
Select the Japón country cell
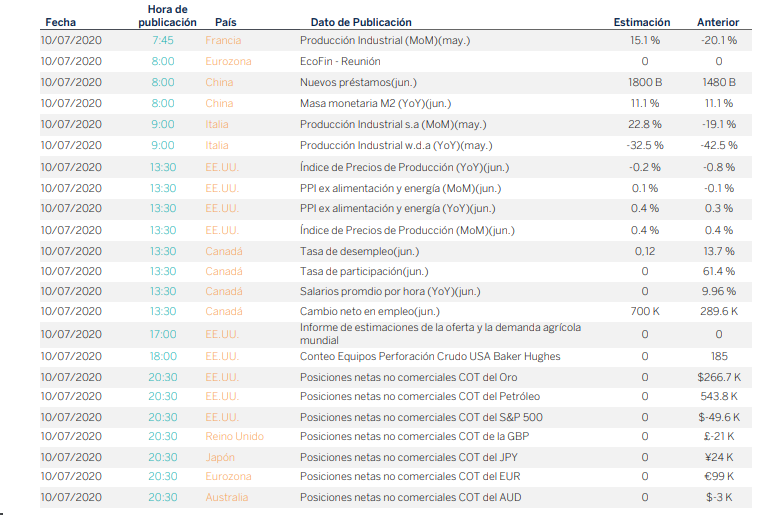click(x=221, y=456)
